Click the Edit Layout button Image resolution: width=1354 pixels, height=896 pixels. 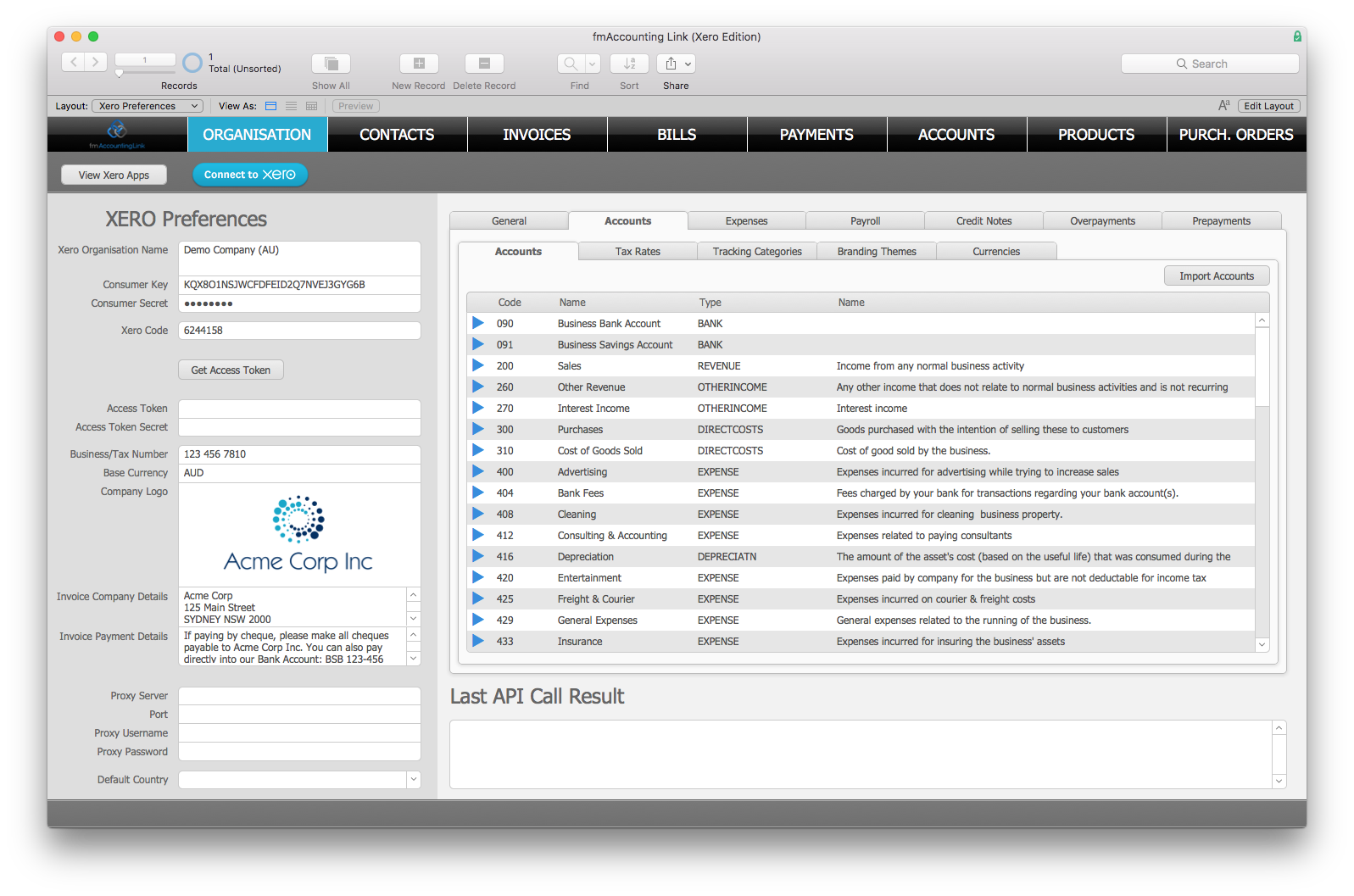tap(1268, 106)
